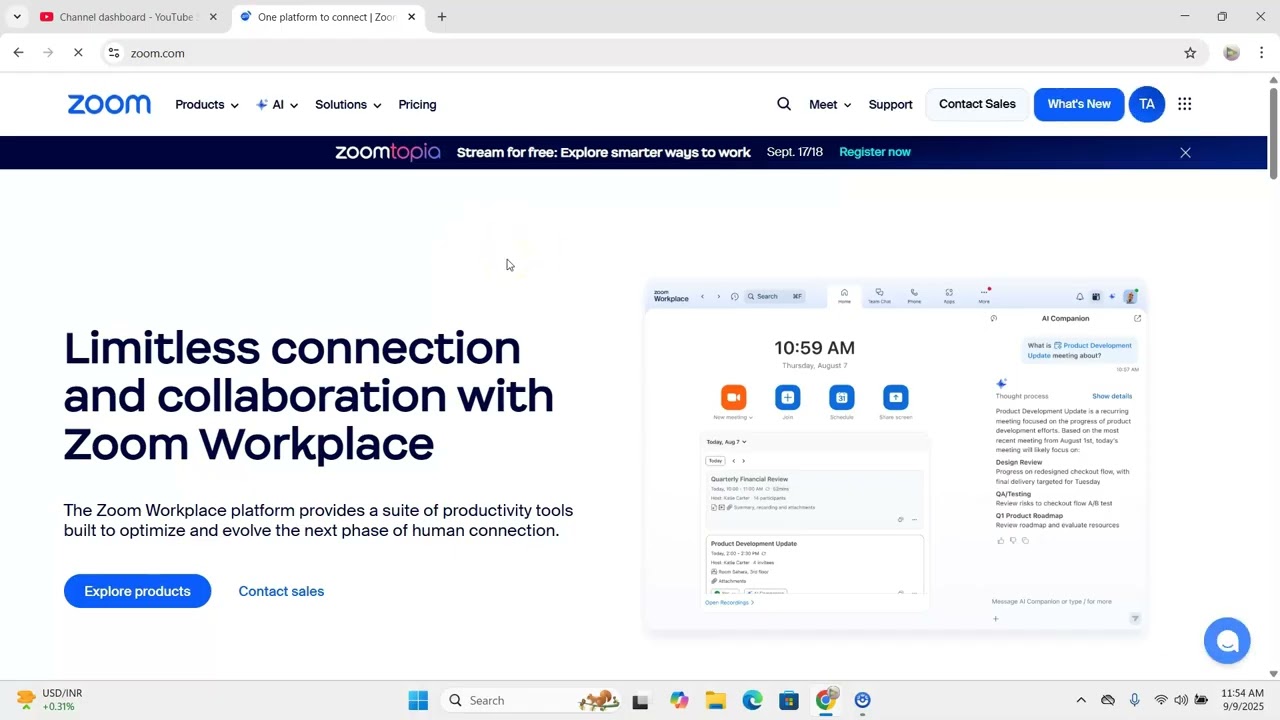
Task: Click the microphone tray icon
Action: (x=1134, y=700)
